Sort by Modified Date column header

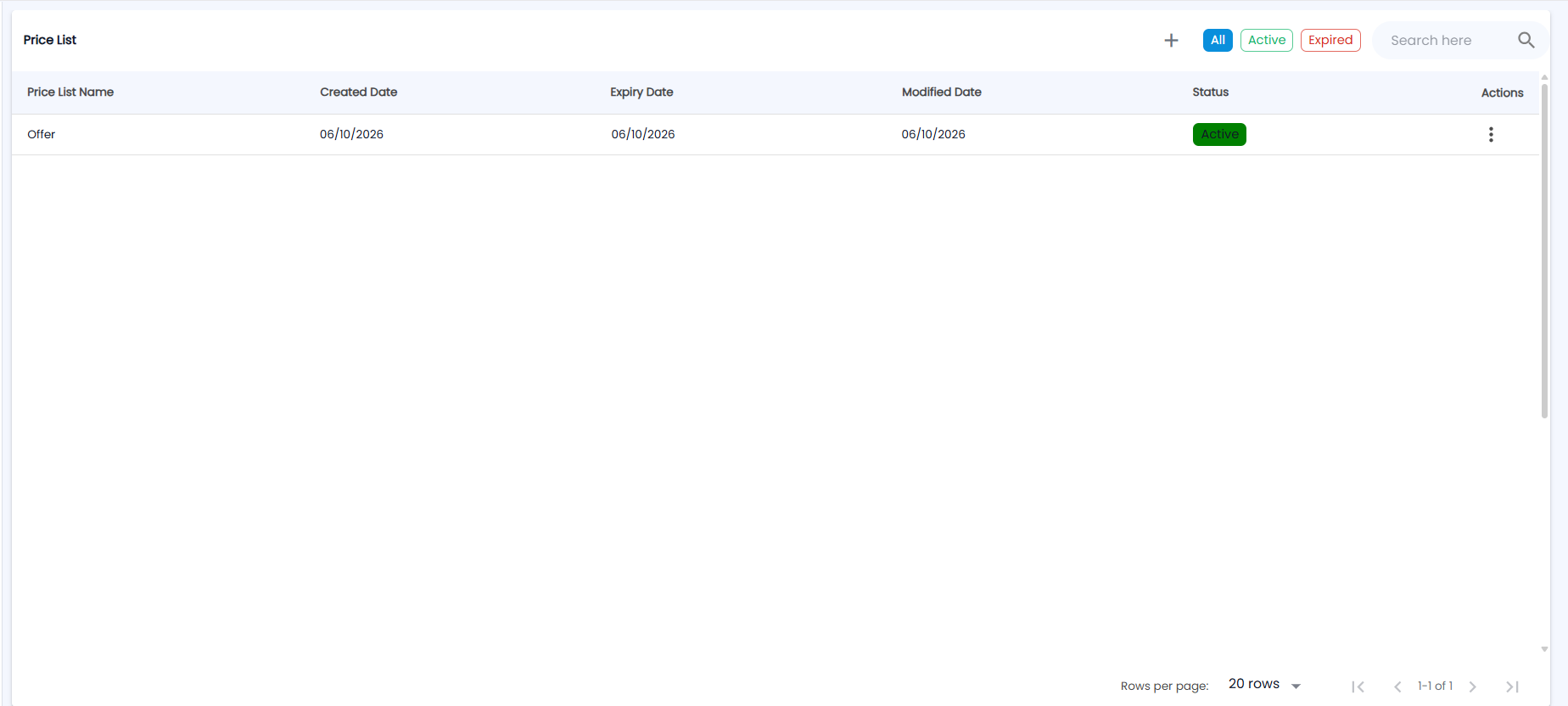tap(941, 92)
